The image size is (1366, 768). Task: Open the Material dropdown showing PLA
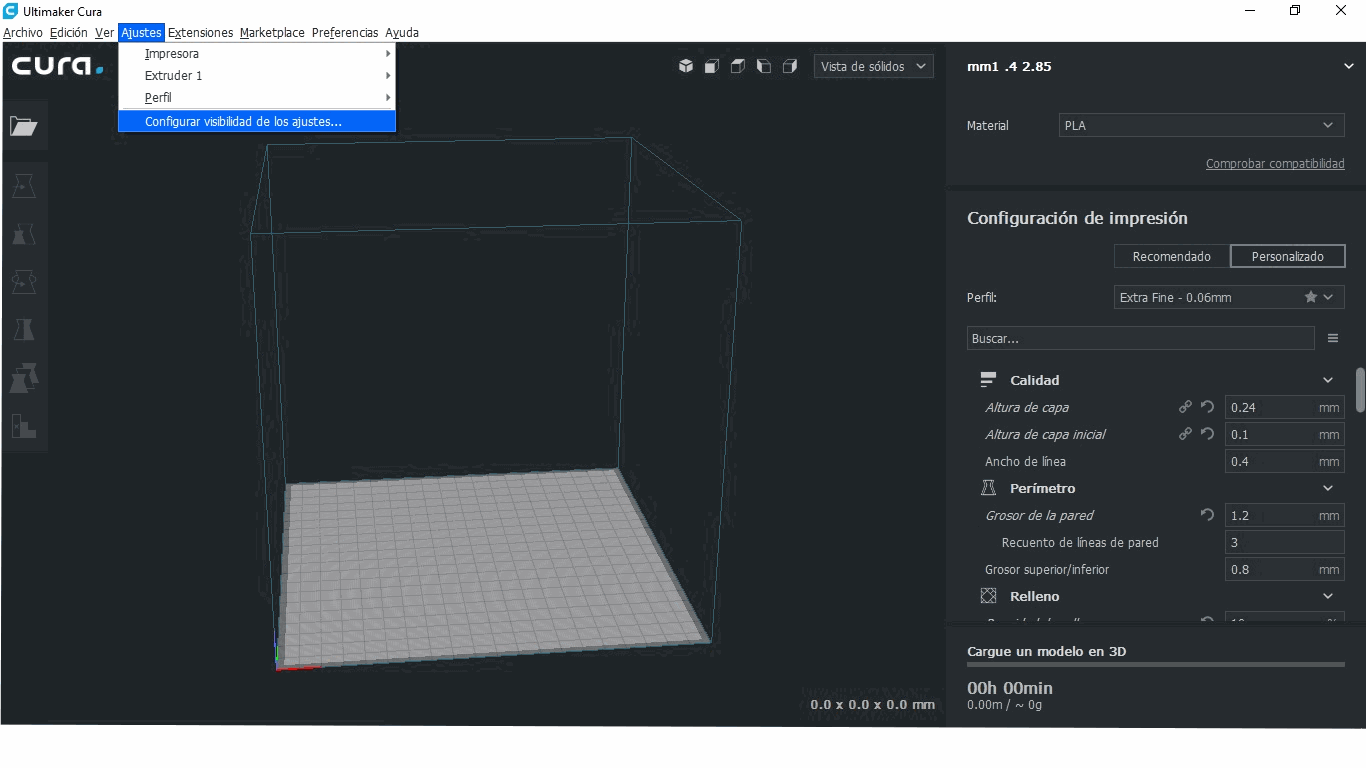click(1200, 125)
